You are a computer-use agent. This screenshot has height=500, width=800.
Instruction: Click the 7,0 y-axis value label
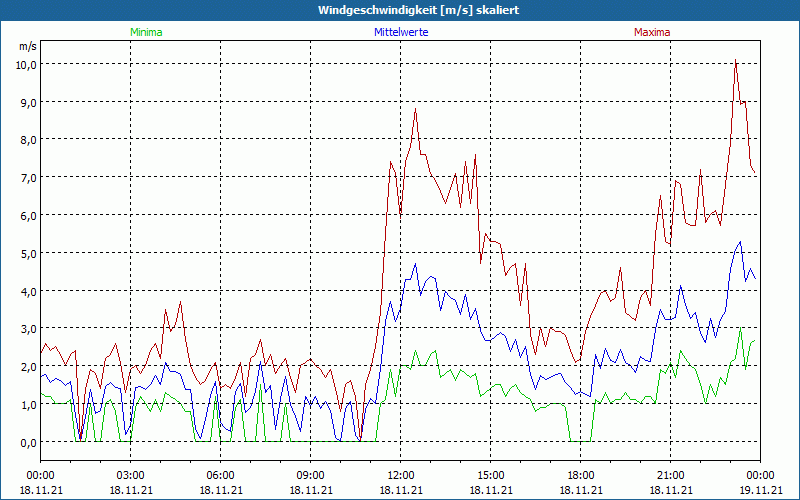(28, 178)
